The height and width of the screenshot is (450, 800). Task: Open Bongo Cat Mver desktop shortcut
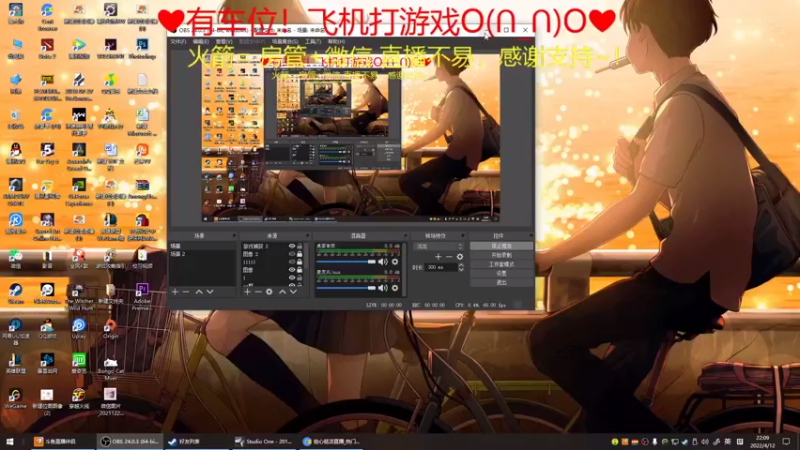tap(110, 367)
